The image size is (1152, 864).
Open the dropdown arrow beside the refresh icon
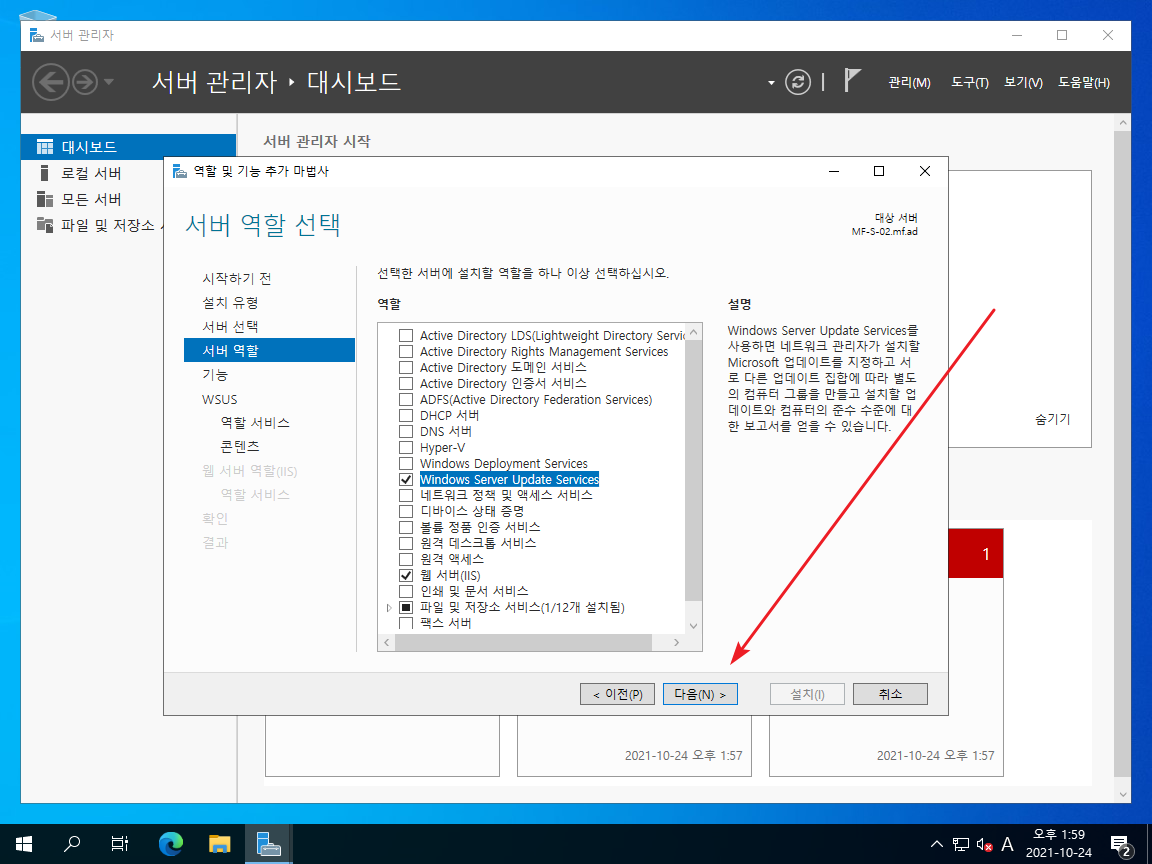click(771, 83)
